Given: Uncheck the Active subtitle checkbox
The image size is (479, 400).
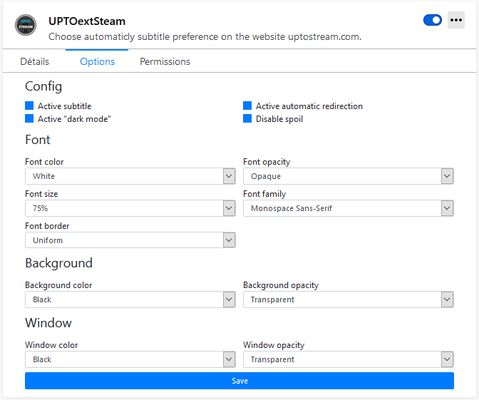Looking at the screenshot, I should pyautogui.click(x=29, y=106).
